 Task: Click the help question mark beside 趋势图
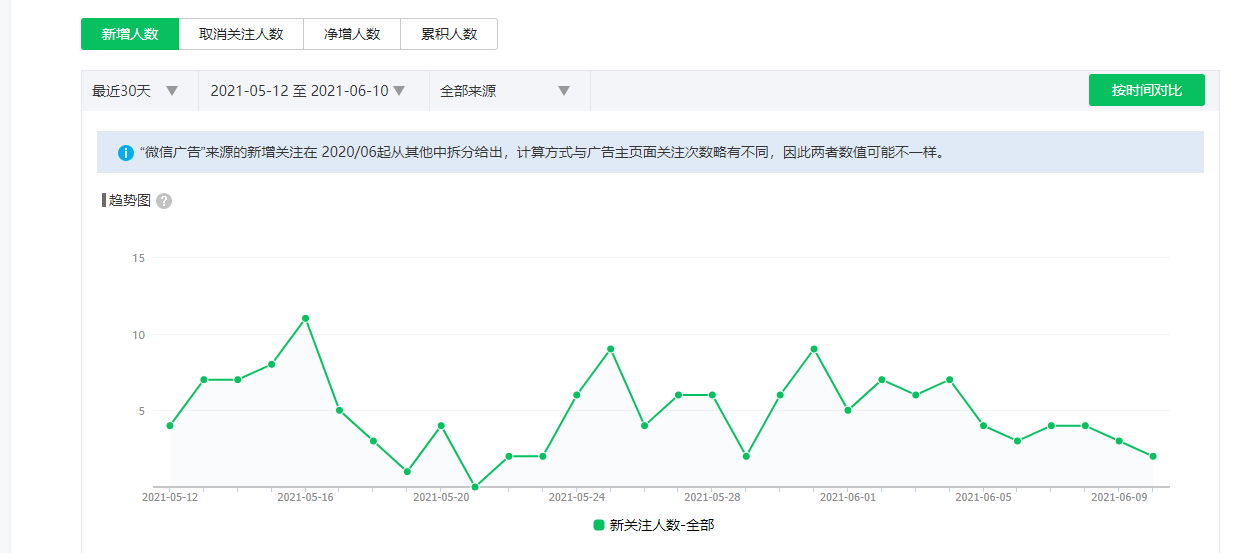click(164, 201)
